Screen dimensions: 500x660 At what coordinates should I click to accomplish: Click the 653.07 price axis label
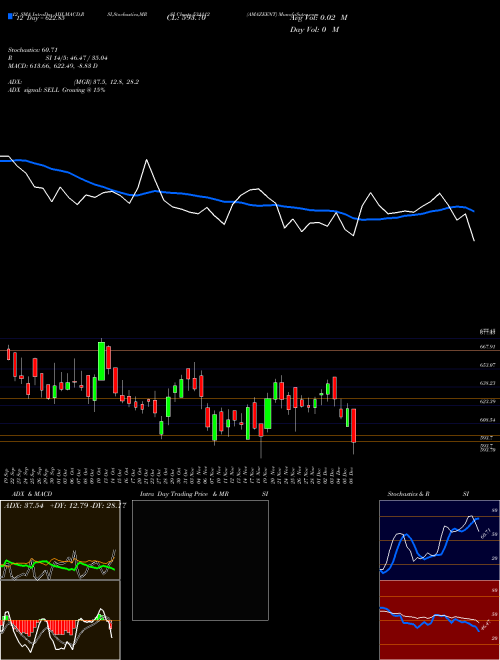[x=488, y=365]
